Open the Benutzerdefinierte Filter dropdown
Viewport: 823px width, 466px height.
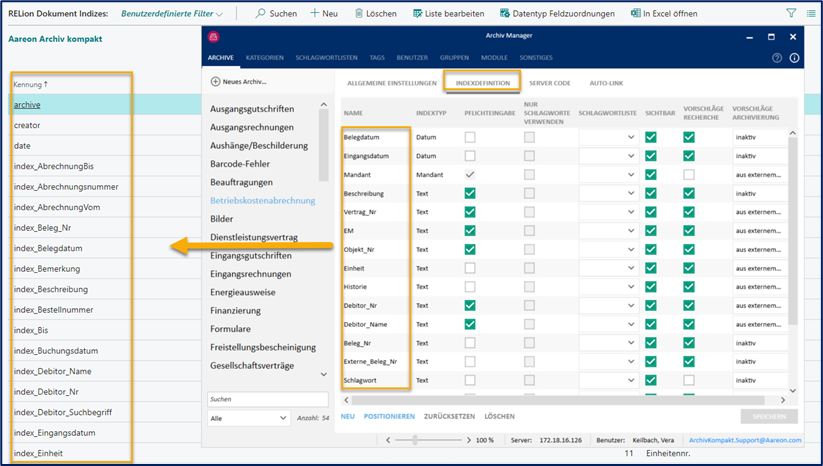pyautogui.click(x=172, y=14)
